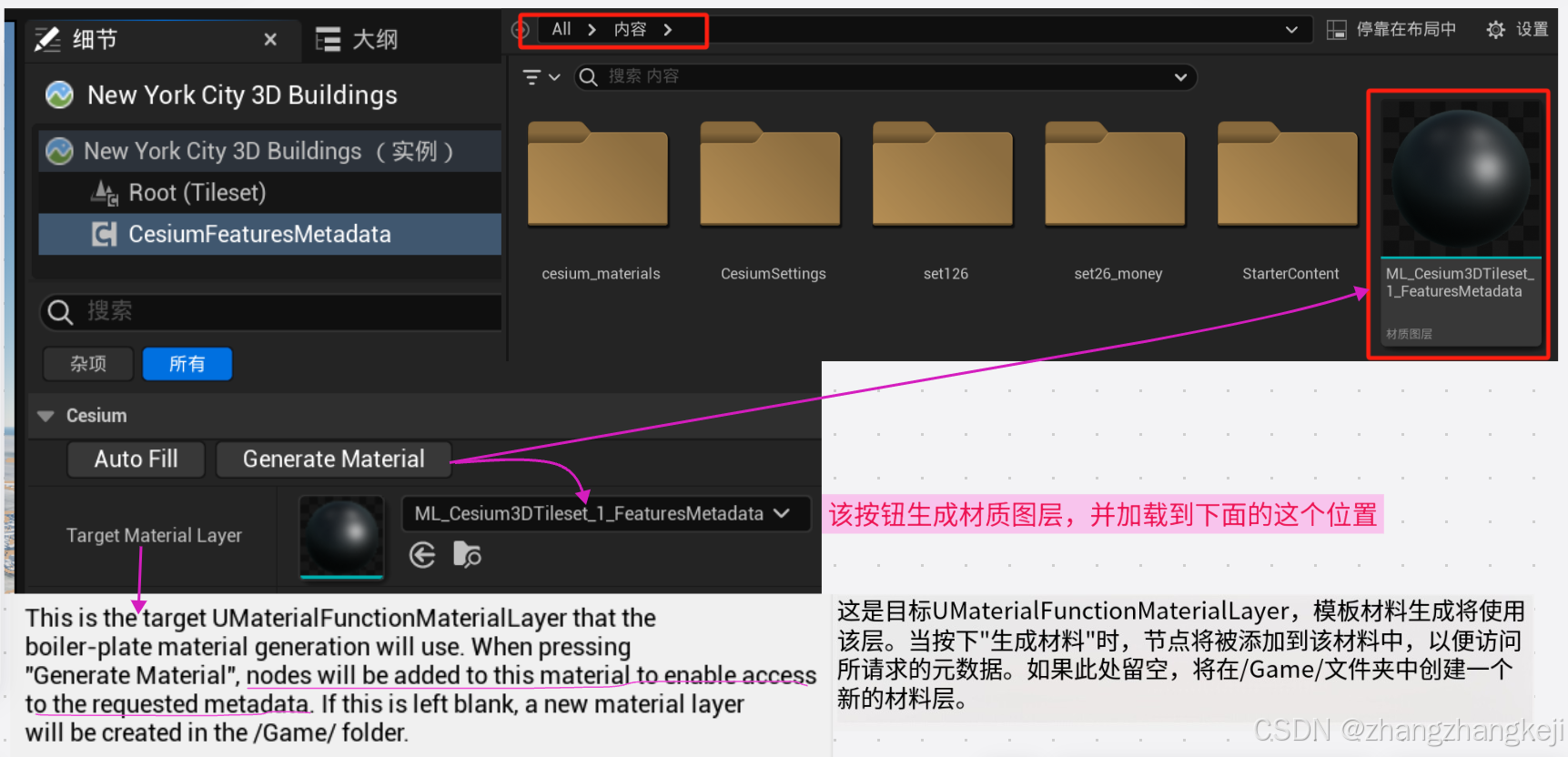1568x757 pixels.
Task: Click the details search magnifier icon
Action: [x=60, y=312]
